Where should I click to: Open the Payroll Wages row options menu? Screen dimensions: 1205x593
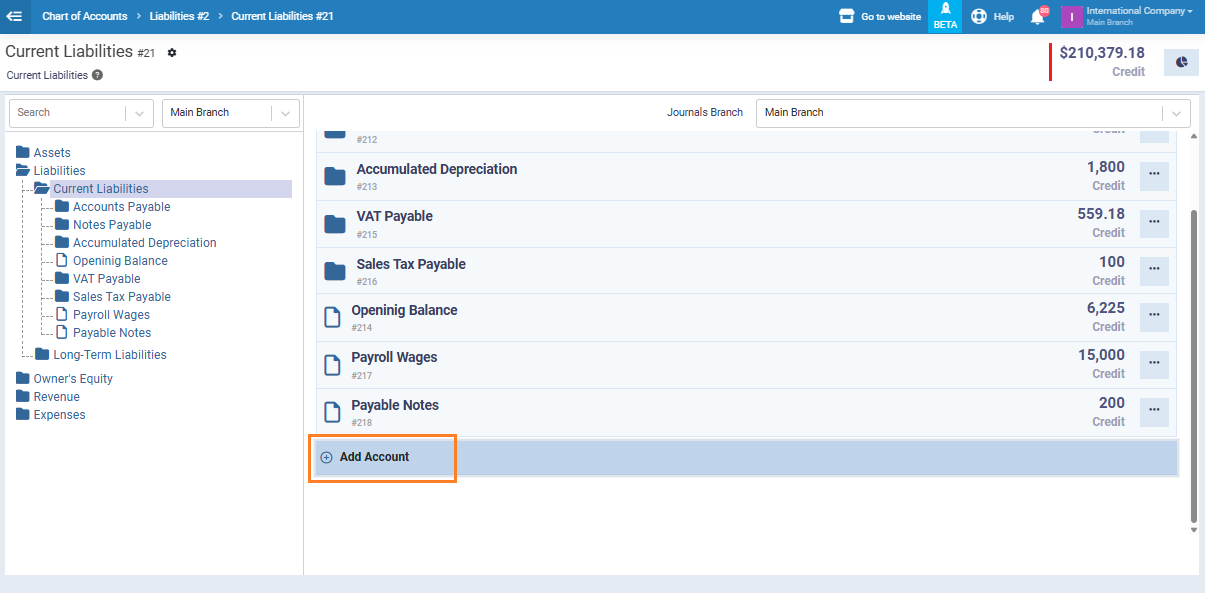pos(1154,364)
